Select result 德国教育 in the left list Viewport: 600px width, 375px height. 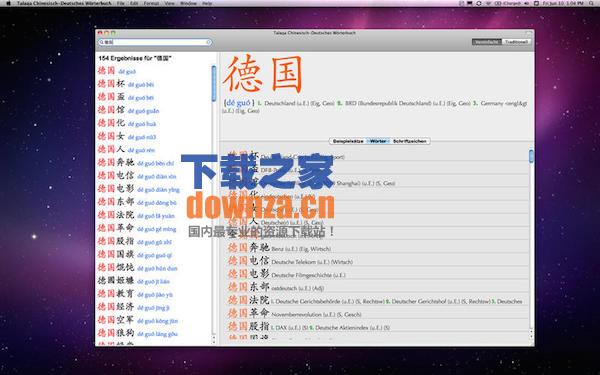[135, 293]
